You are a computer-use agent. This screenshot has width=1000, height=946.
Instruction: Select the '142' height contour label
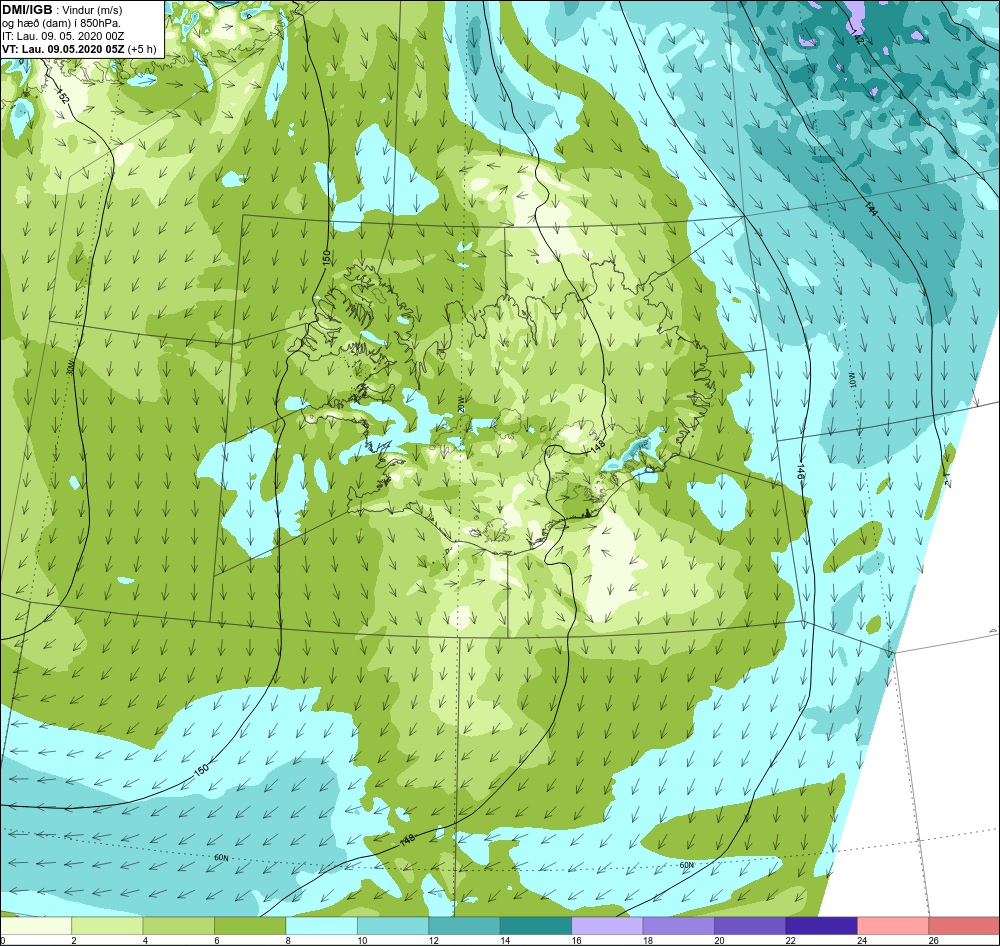click(x=857, y=36)
